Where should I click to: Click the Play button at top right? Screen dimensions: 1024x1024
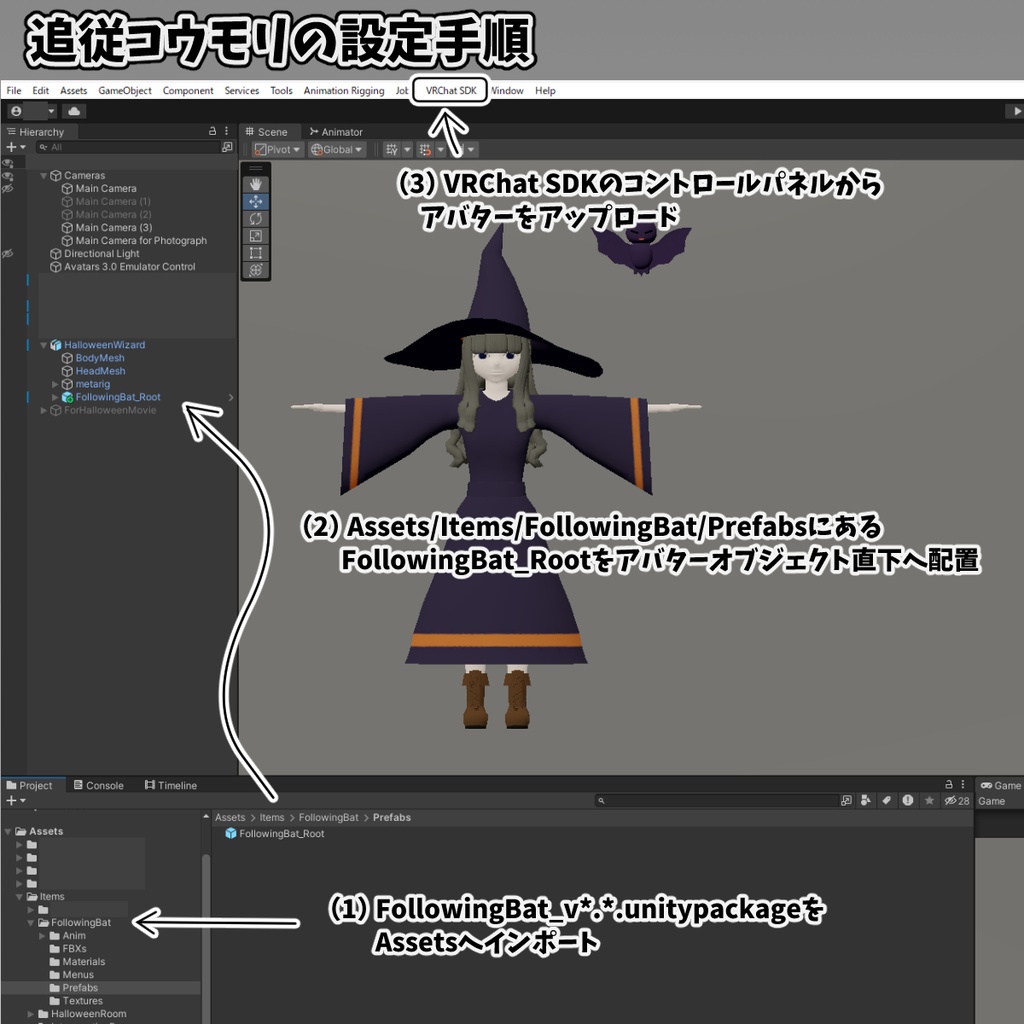coord(1016,111)
